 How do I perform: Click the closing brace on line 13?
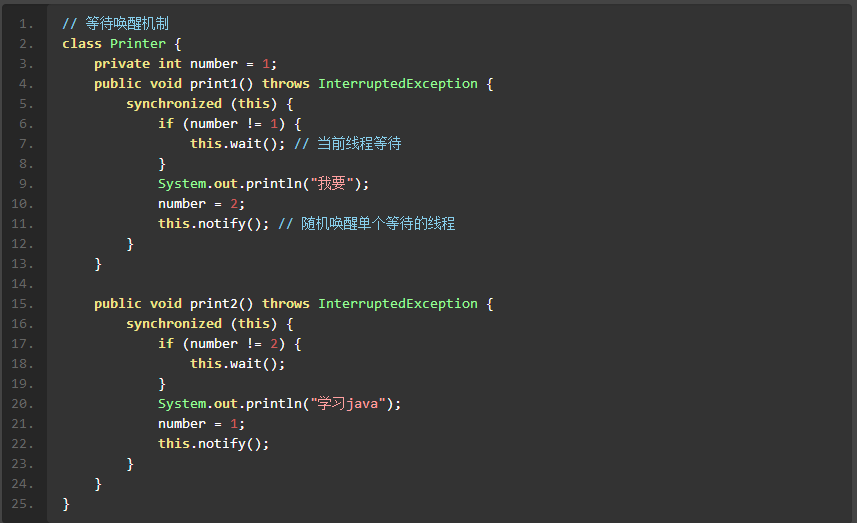(98, 264)
